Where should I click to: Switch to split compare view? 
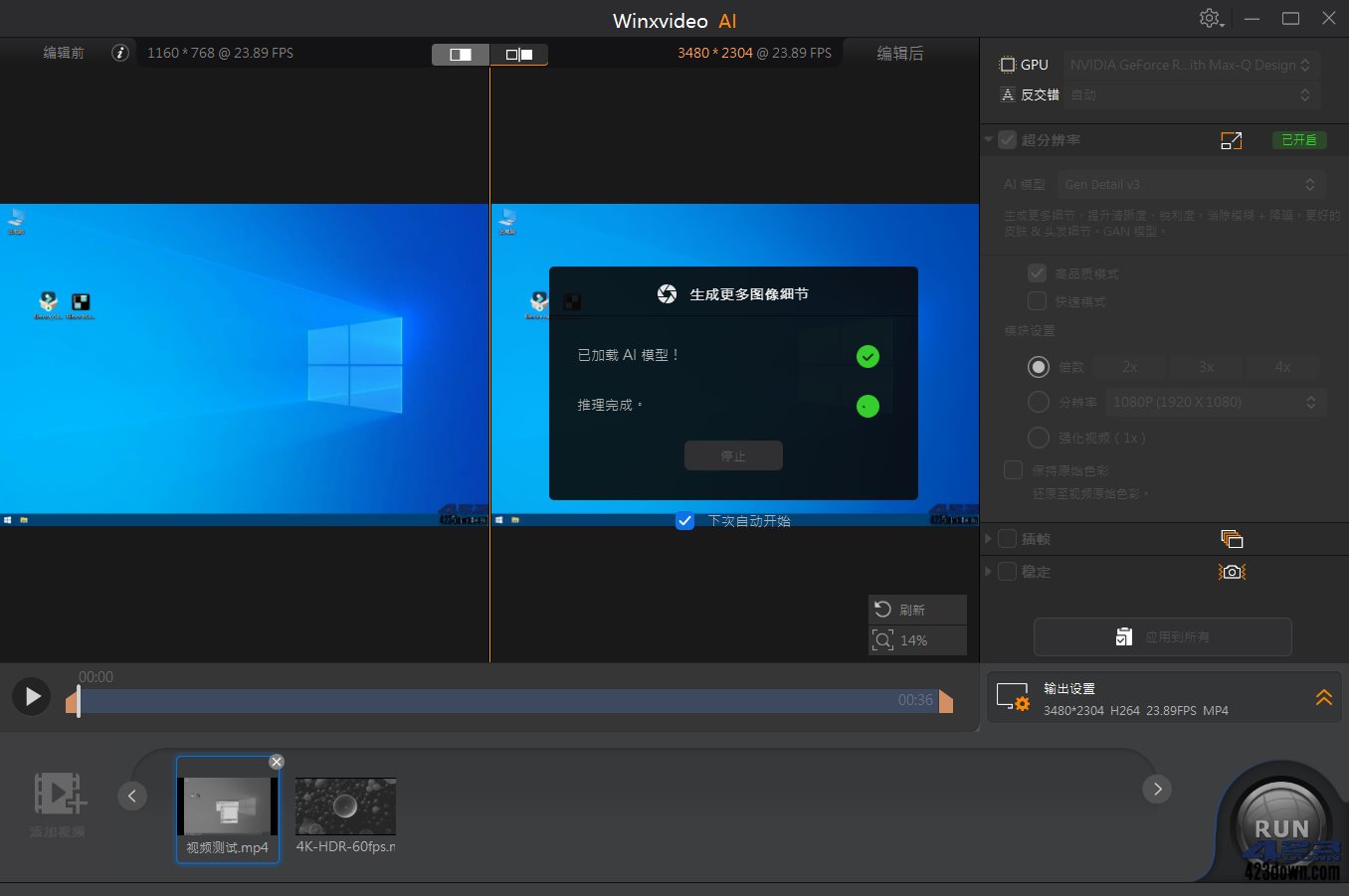[461, 55]
